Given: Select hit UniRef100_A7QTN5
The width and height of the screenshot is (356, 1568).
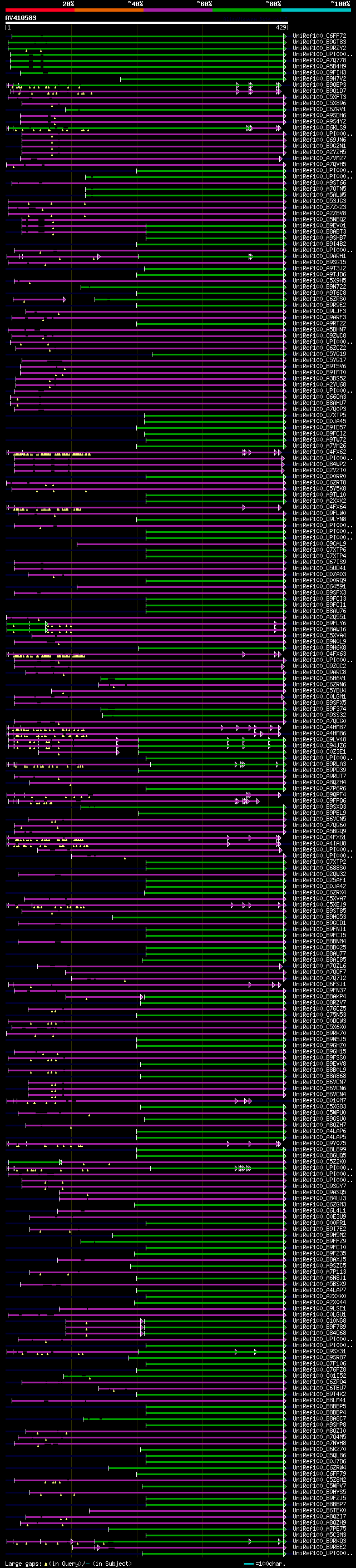Looking at the screenshot, I should pos(319,189).
